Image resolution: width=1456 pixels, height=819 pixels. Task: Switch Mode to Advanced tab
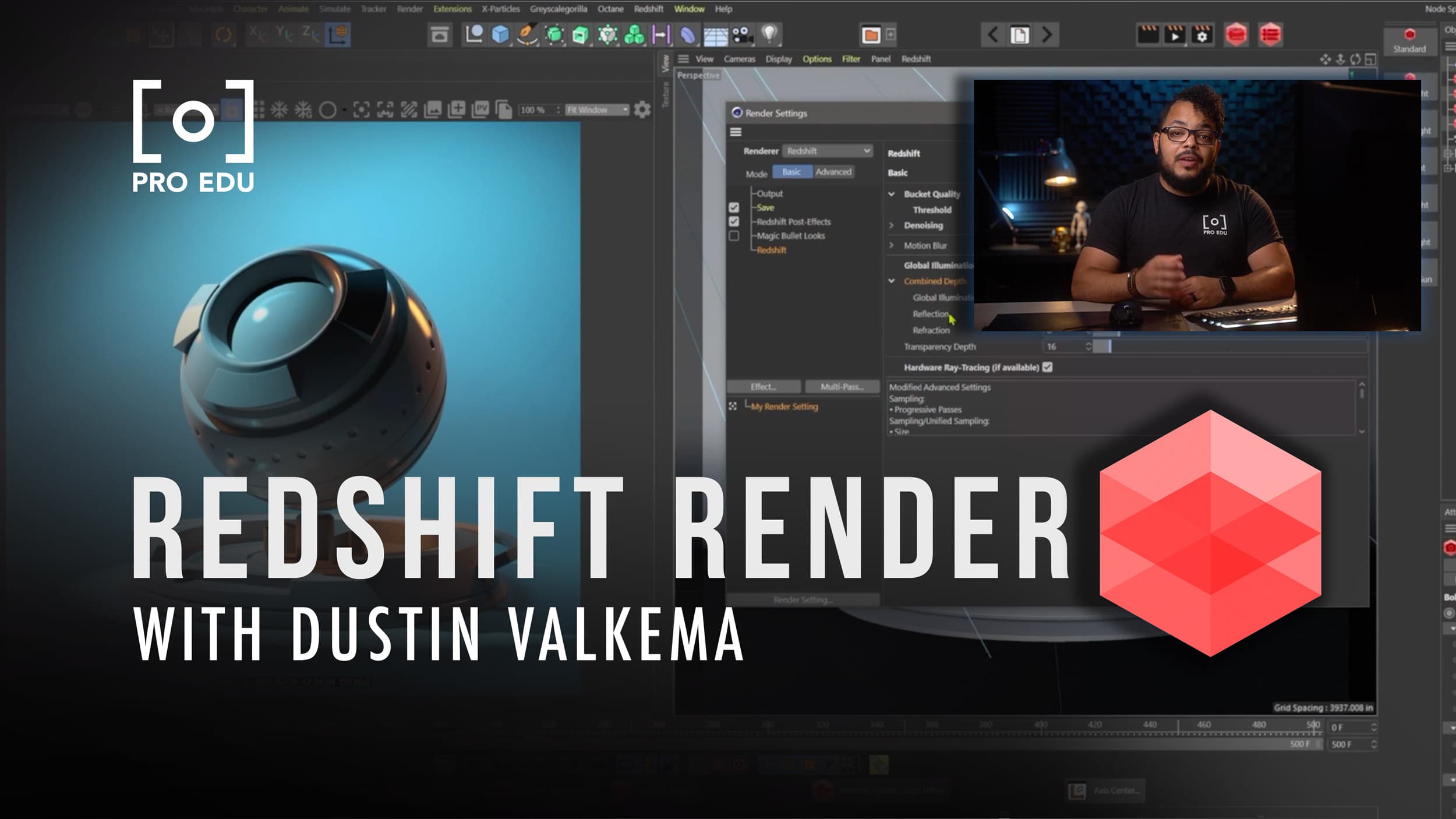(833, 172)
